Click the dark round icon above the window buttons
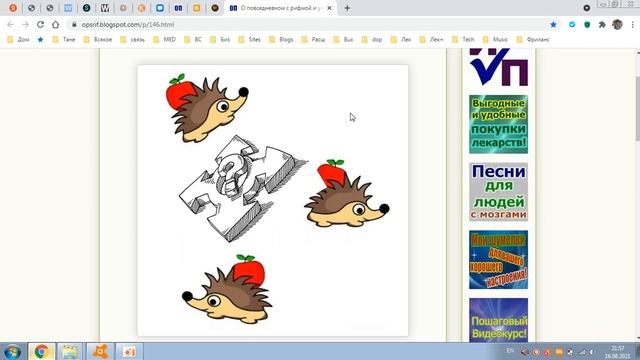The width and height of the screenshot is (640, 360). (587, 8)
